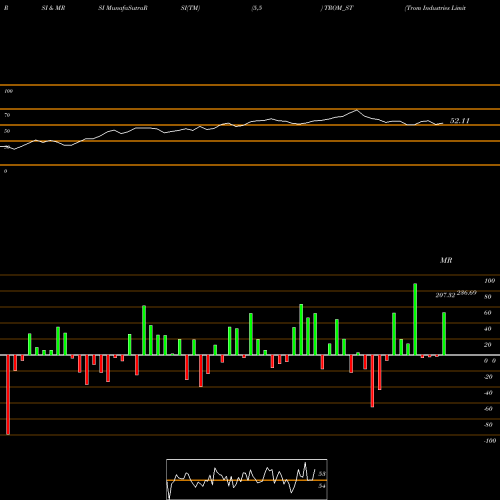The height and width of the screenshot is (500, 500).
Task: Click the '100' label on RSI scale
Action: [x=8, y=91]
